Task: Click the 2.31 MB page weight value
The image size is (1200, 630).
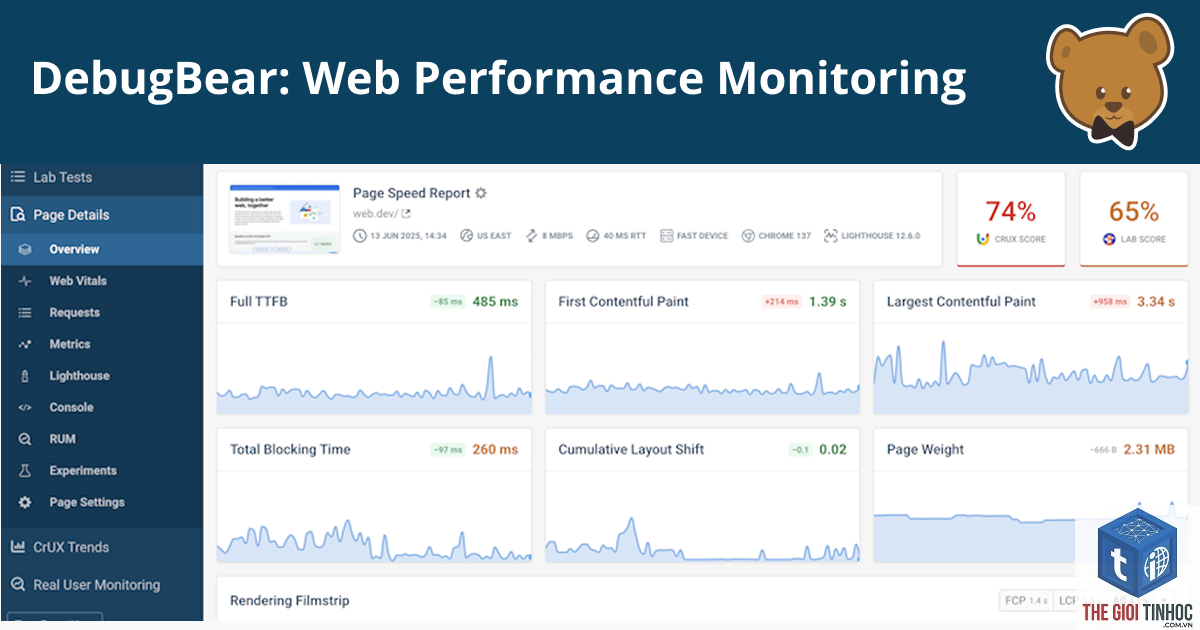Action: [x=1149, y=449]
